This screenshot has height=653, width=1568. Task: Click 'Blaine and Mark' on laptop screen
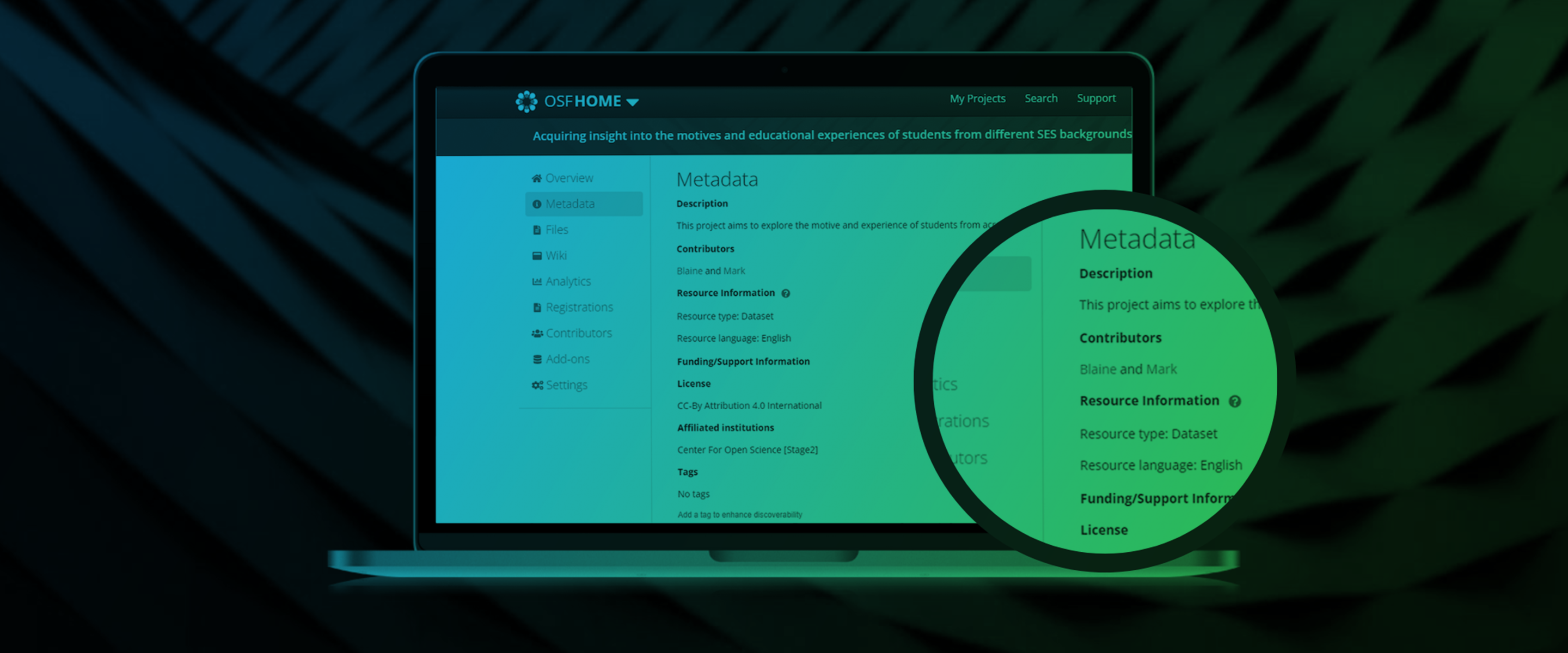tap(711, 271)
